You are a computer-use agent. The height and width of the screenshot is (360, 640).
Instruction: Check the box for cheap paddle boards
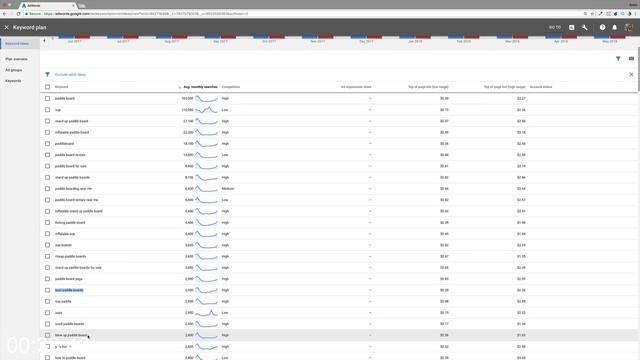[47, 256]
